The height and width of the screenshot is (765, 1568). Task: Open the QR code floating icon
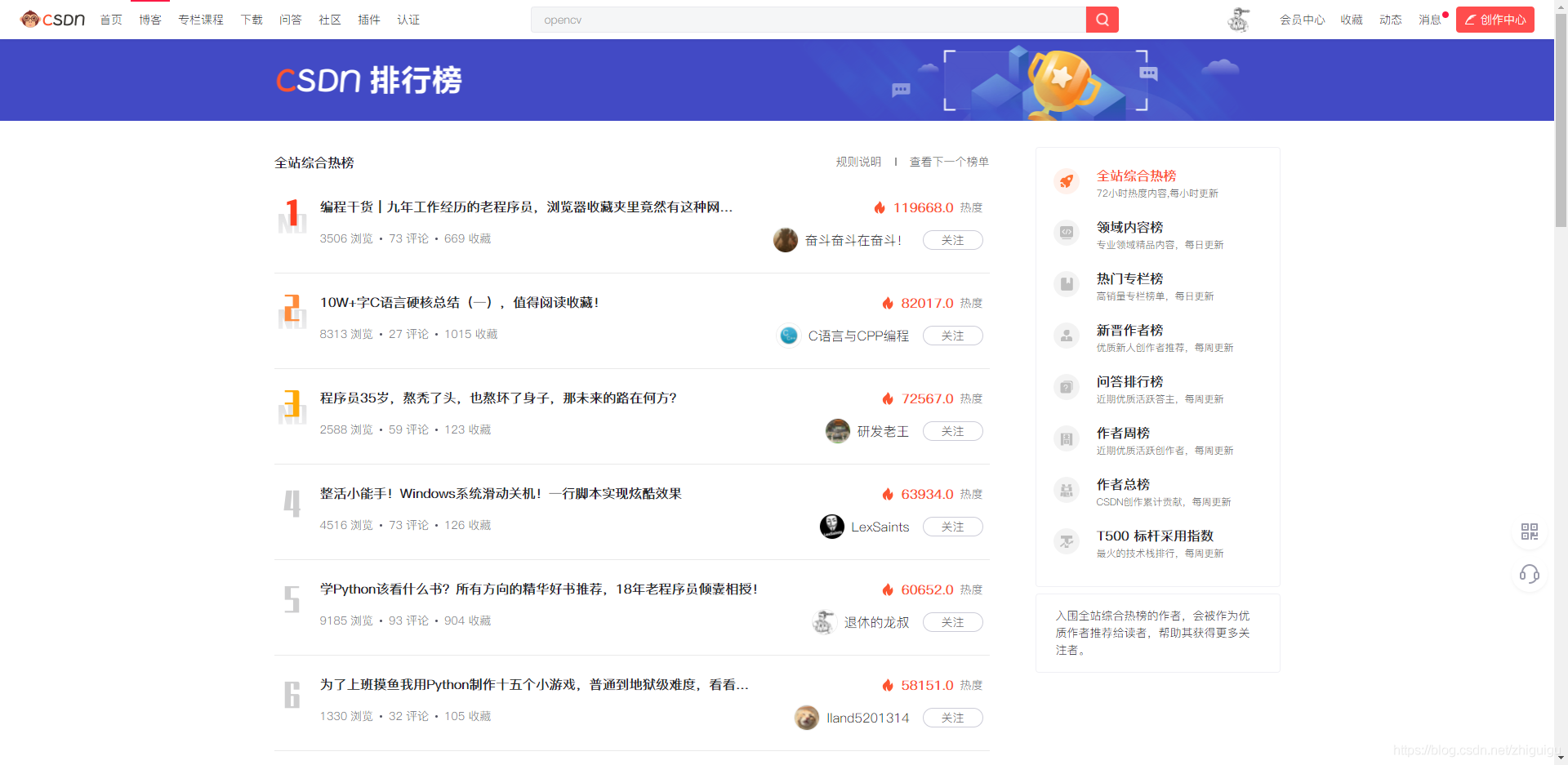point(1530,531)
